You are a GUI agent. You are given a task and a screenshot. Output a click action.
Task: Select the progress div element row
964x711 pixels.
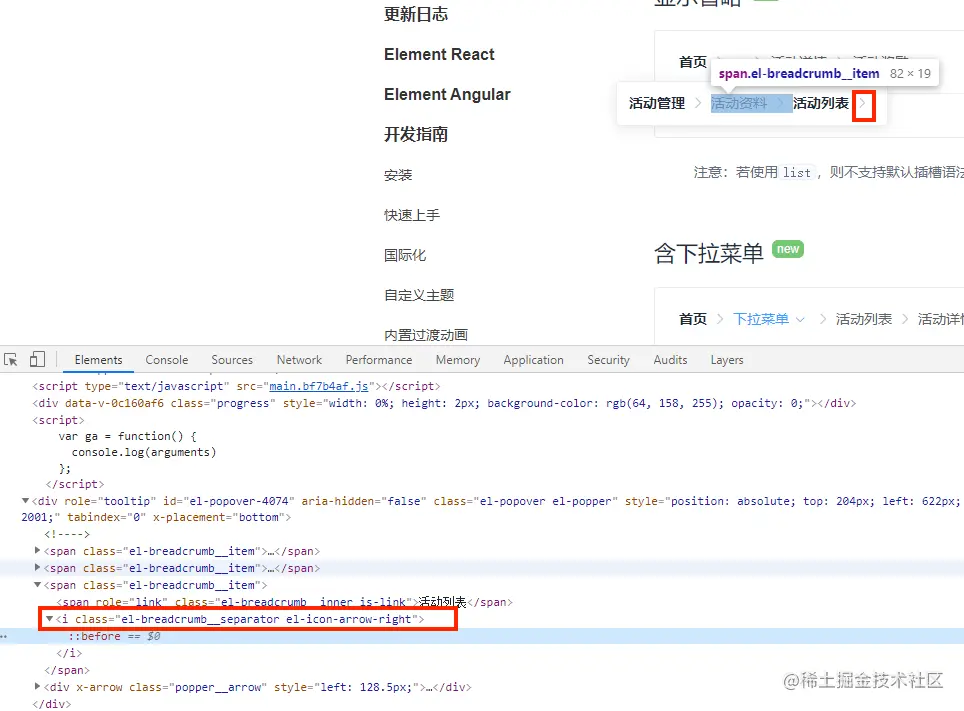click(x=444, y=403)
